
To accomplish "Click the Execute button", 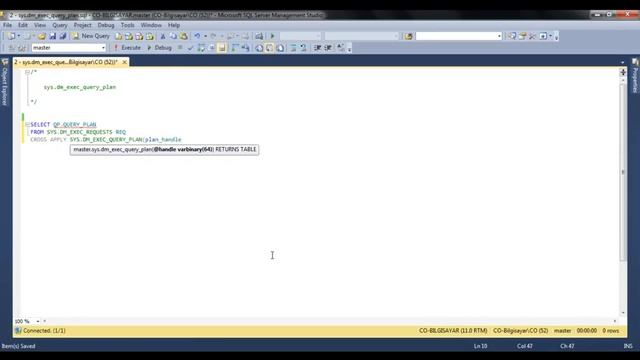I will (127, 48).
